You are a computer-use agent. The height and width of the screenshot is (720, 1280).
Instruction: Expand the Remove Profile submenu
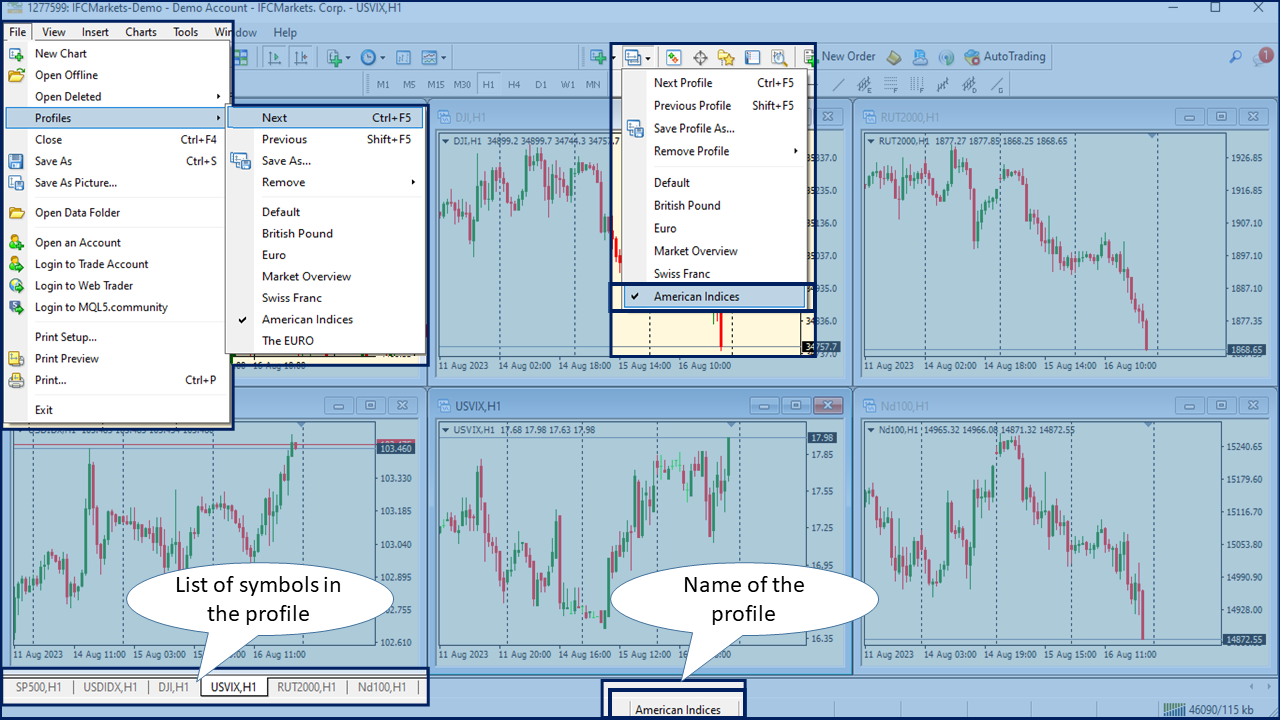click(692, 151)
